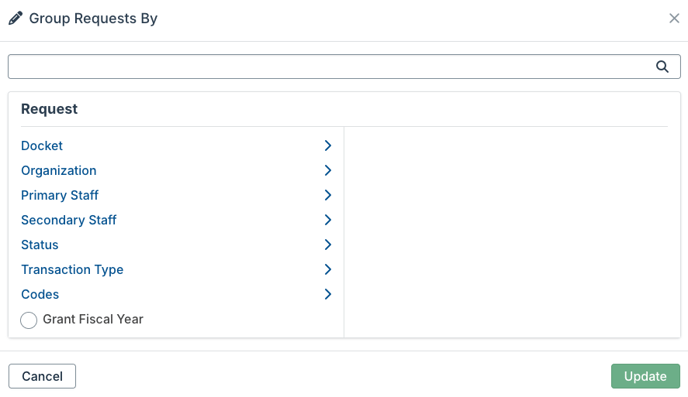Expand the Secondary Staff chevron arrow
This screenshot has height=397, width=688.
(x=328, y=220)
